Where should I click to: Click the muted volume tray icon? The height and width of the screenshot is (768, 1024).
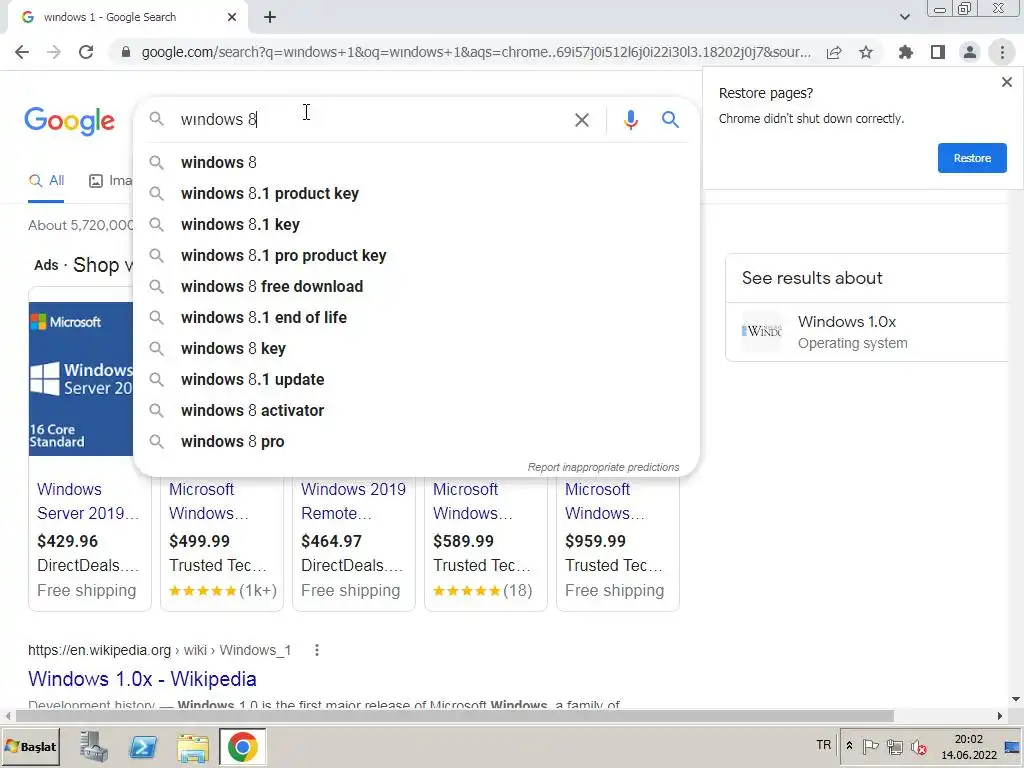click(919, 746)
